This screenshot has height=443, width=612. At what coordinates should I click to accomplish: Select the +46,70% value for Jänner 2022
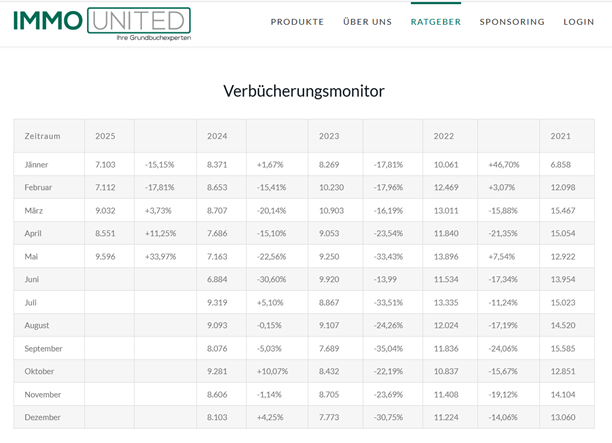[x=506, y=163]
